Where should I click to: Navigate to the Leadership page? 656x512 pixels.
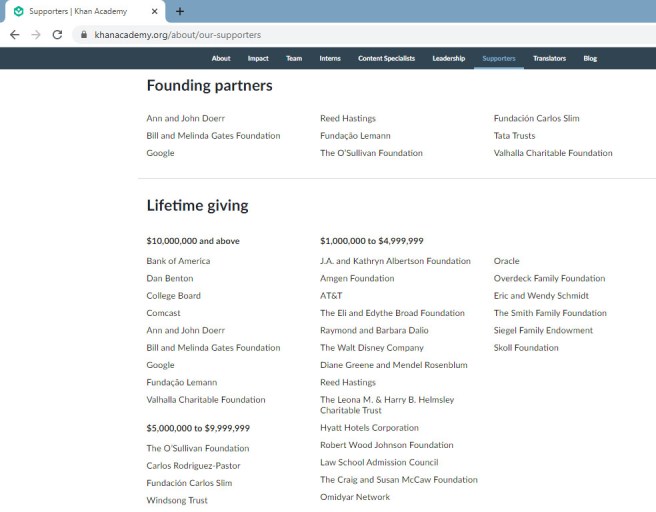pos(448,58)
